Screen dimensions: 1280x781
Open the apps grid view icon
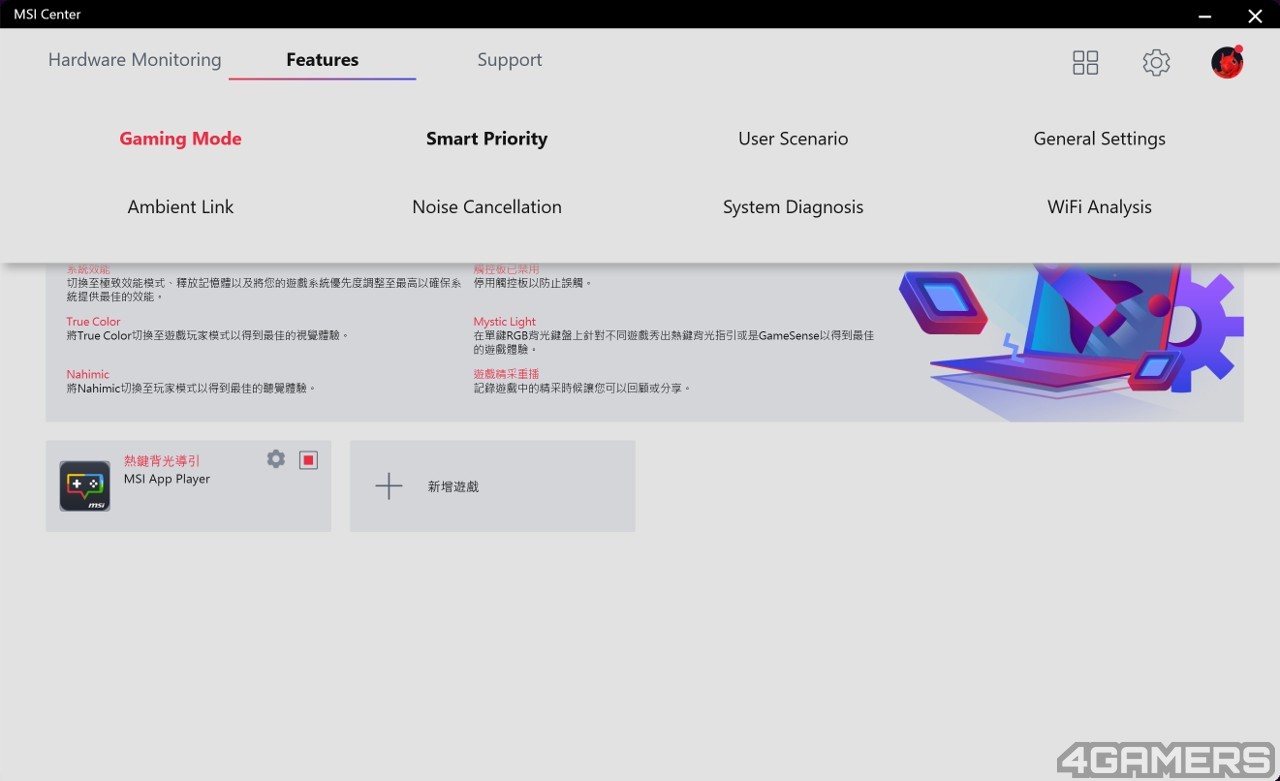point(1085,63)
